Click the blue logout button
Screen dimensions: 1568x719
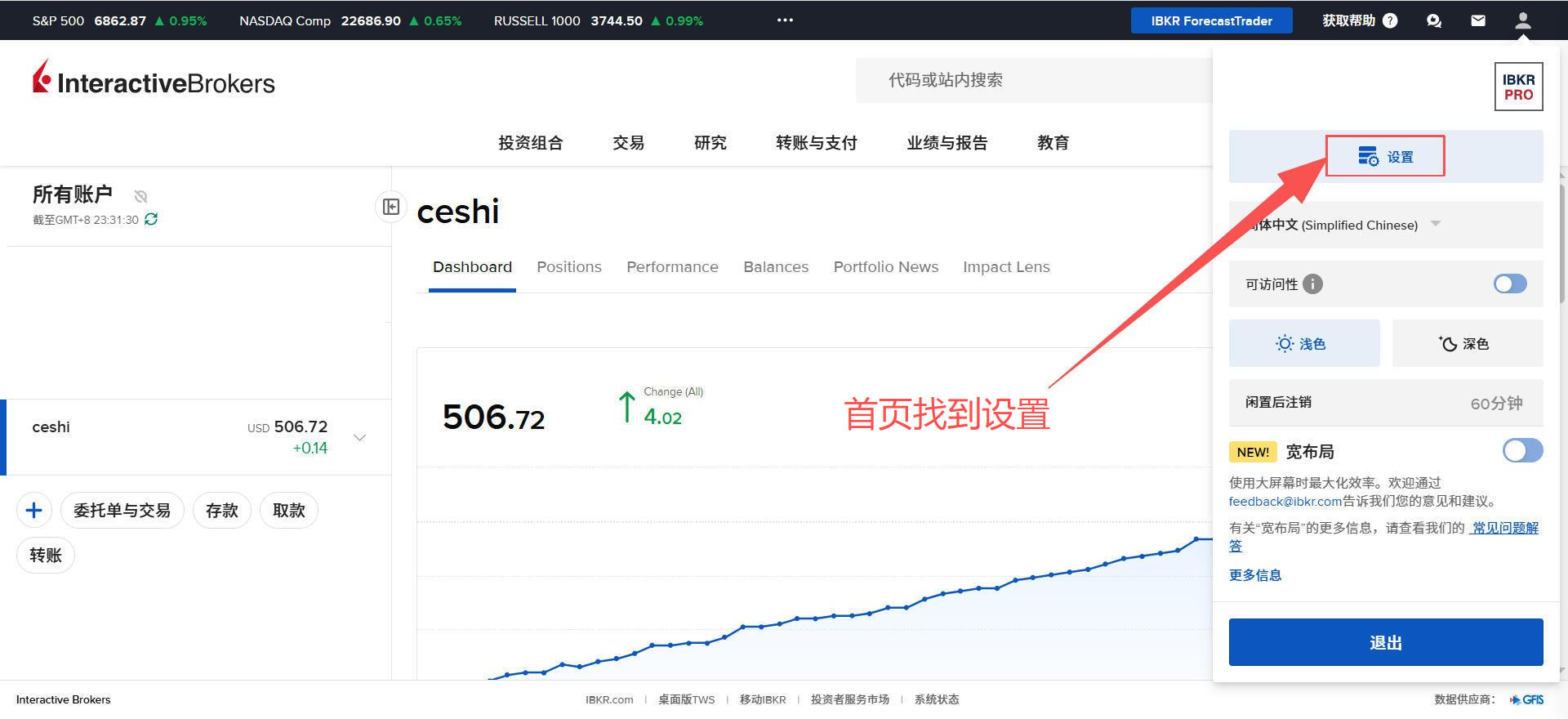(x=1385, y=642)
